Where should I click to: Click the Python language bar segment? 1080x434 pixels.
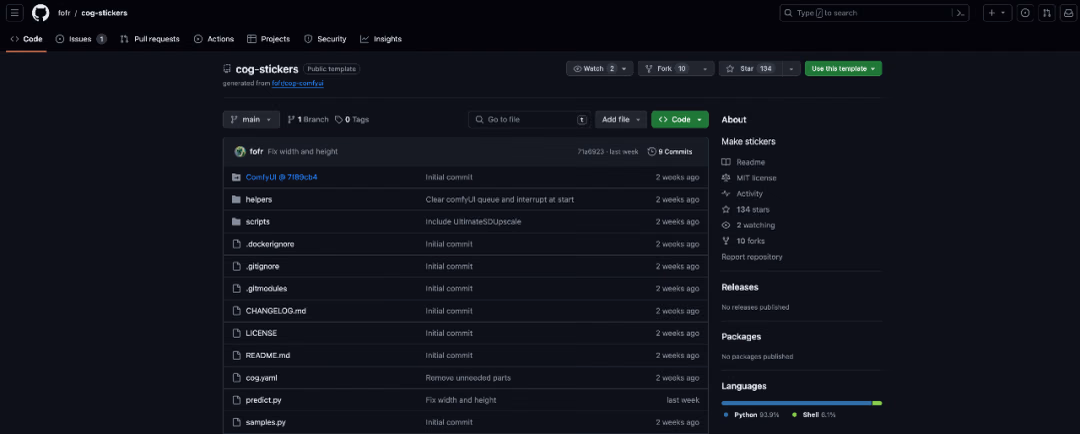click(x=796, y=403)
